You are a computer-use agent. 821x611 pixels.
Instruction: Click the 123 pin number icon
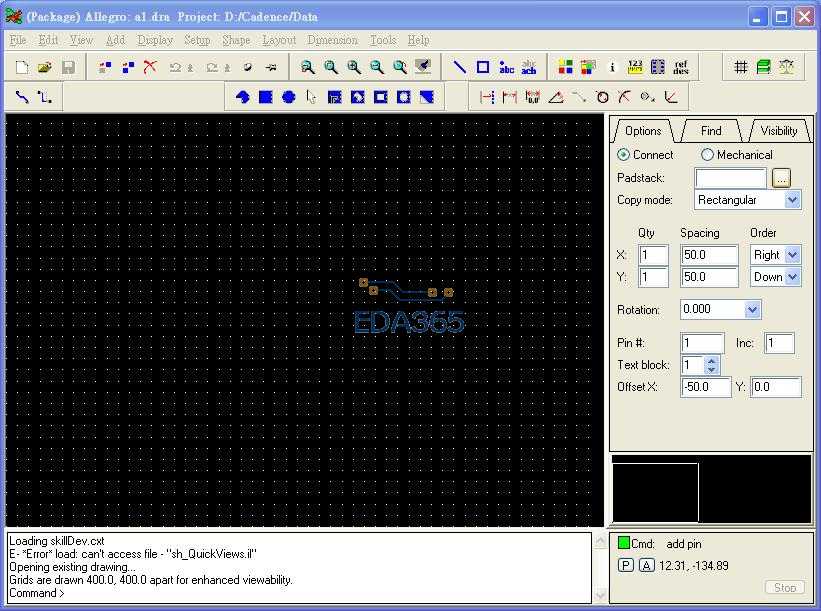[x=635, y=67]
